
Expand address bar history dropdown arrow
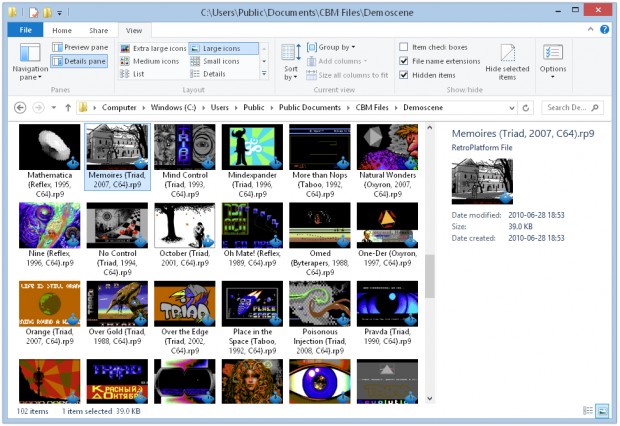(x=512, y=108)
